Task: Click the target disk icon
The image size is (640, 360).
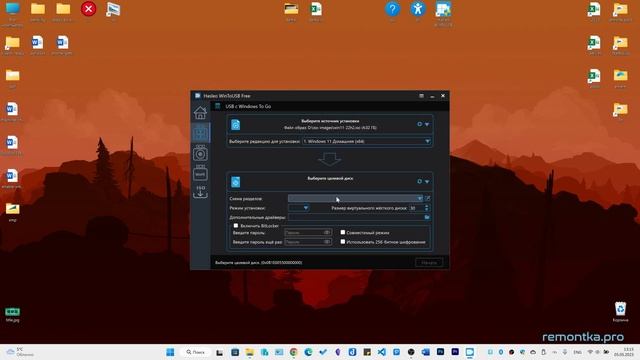Action: pyautogui.click(x=236, y=182)
